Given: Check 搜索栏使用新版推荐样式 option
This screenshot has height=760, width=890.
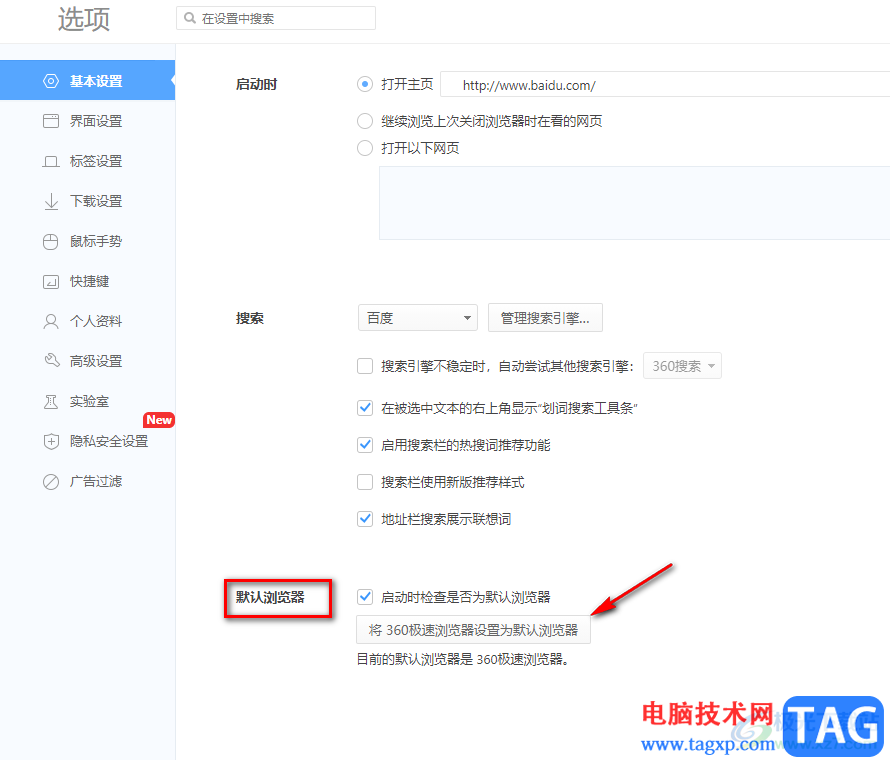Looking at the screenshot, I should pos(364,482).
